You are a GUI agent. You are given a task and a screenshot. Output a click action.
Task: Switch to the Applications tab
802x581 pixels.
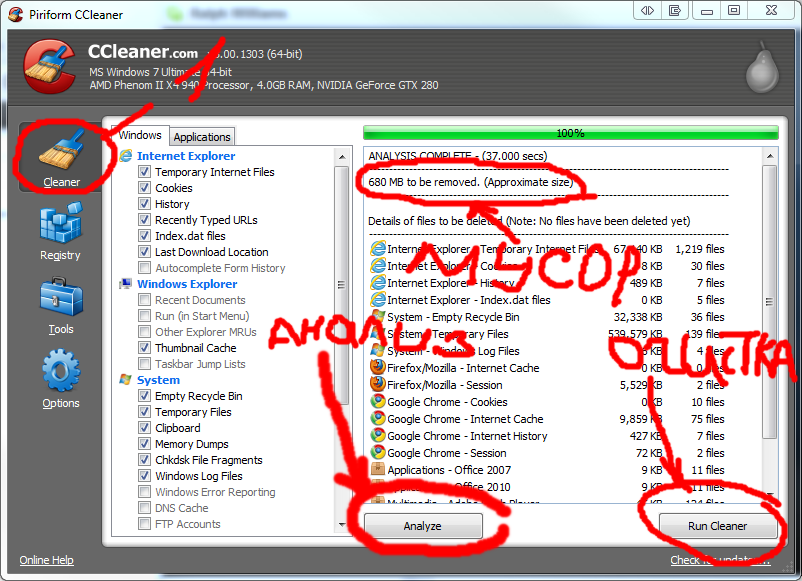[202, 137]
